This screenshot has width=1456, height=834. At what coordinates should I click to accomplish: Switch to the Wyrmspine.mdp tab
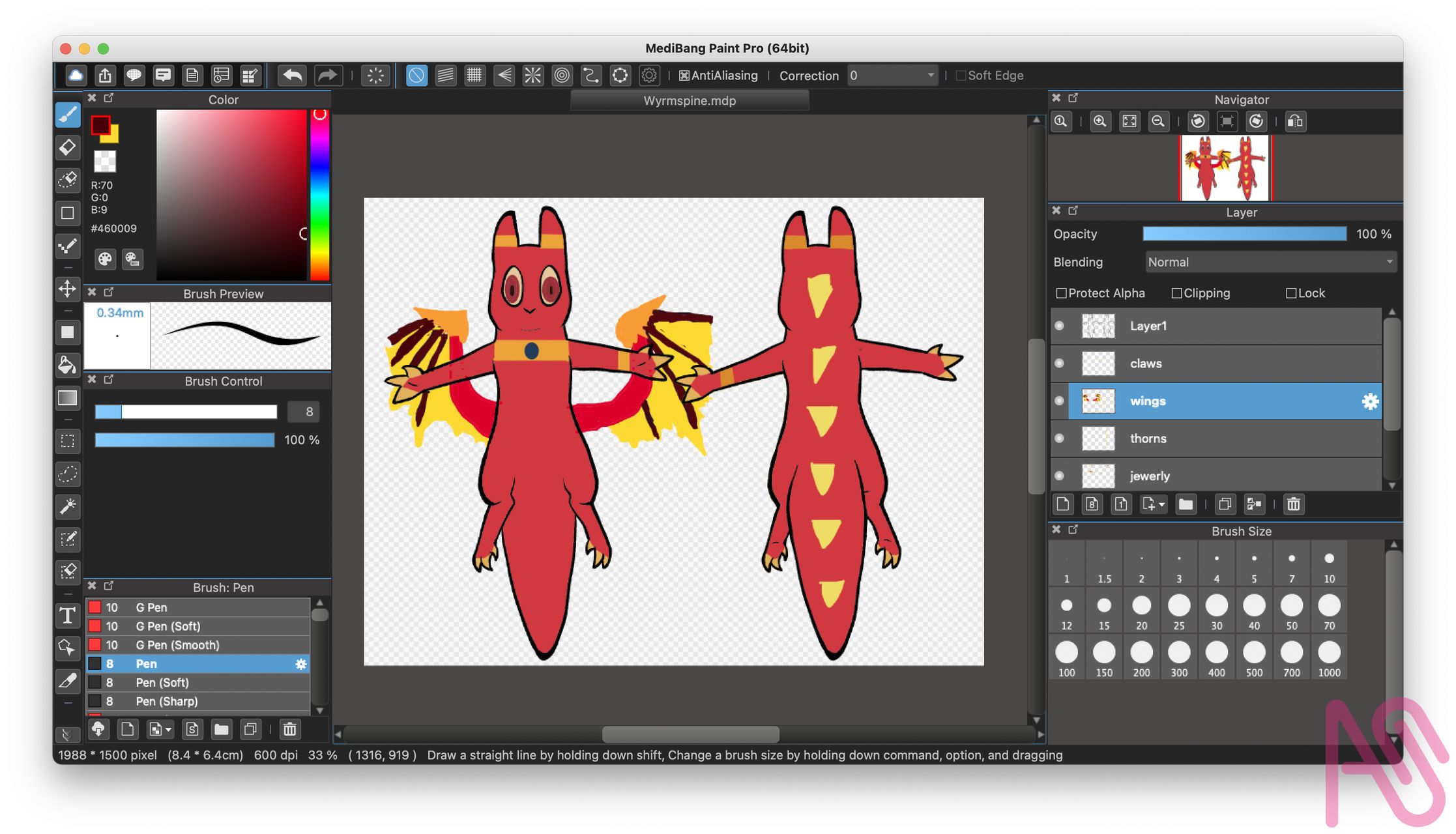690,101
